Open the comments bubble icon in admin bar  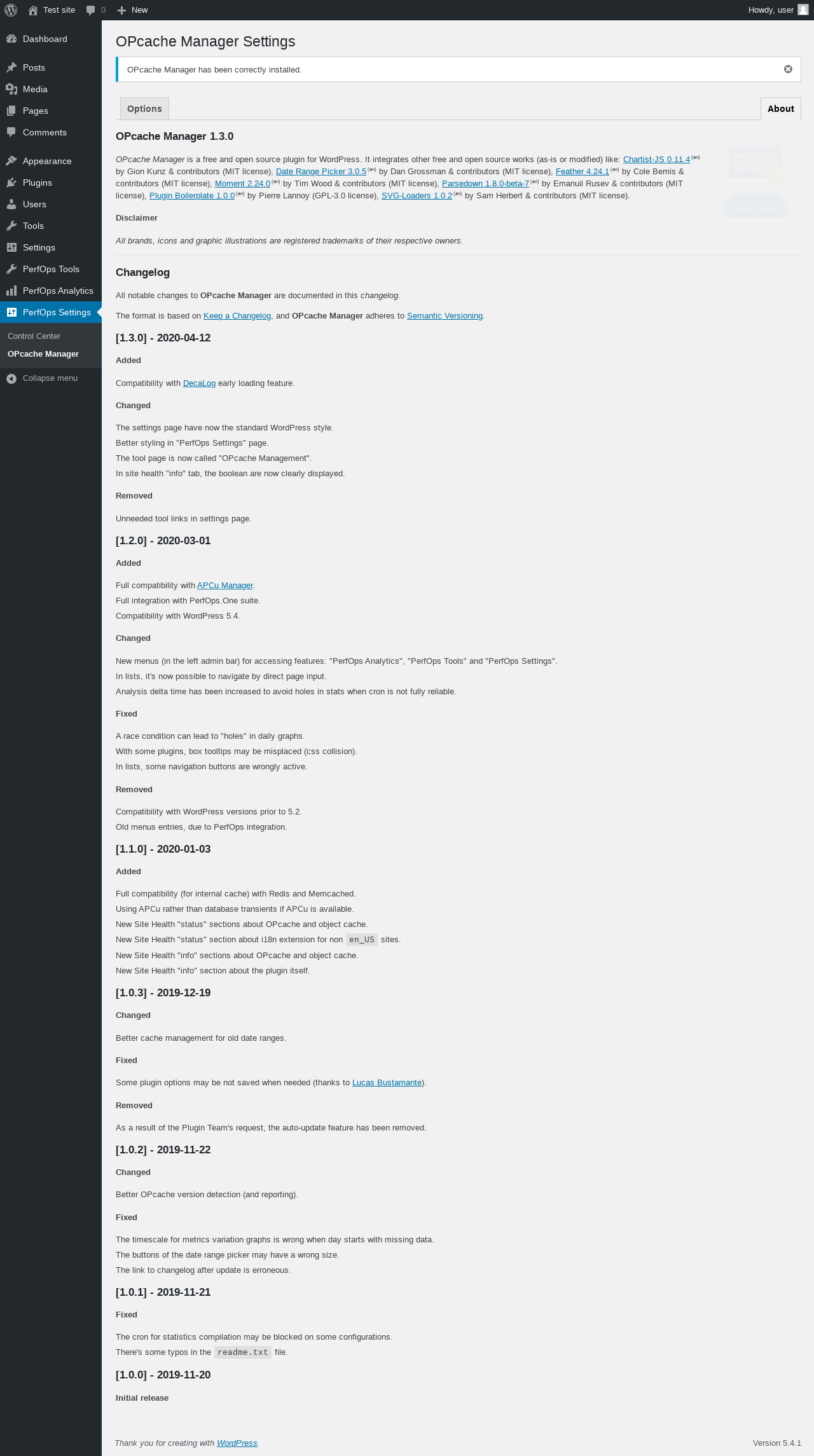pos(90,10)
